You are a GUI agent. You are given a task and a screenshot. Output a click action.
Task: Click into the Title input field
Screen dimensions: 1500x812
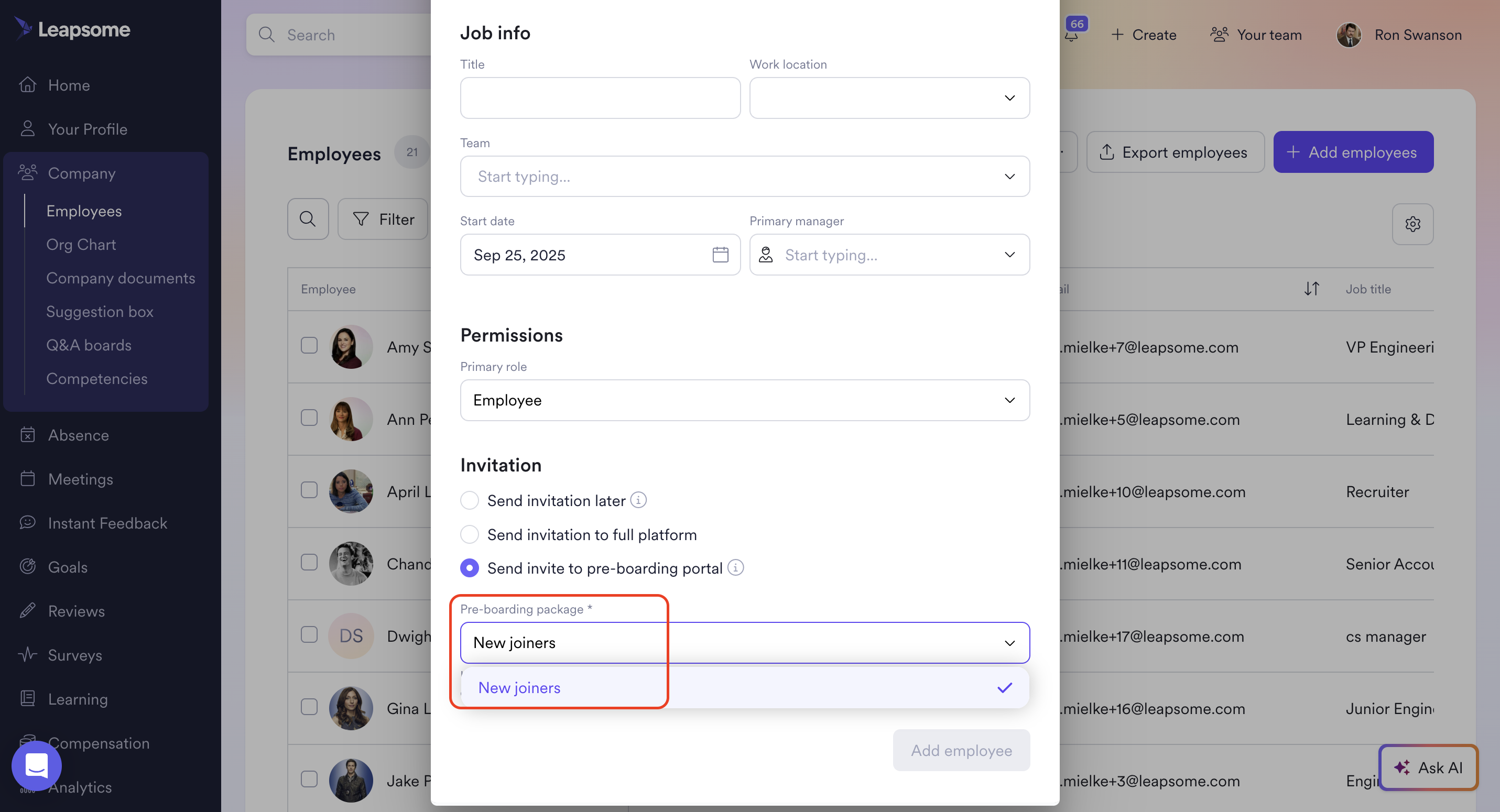600,98
